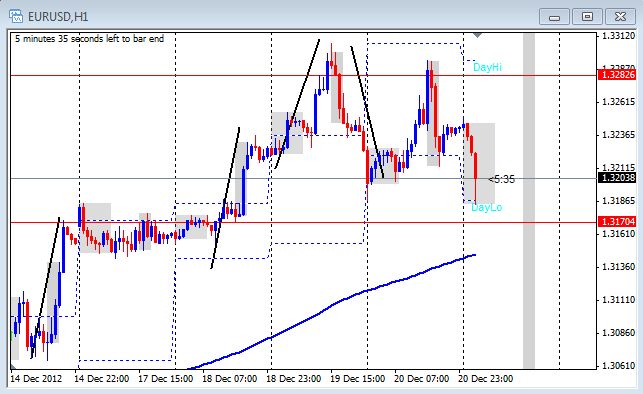Click the 14 Dec 22:00 time label
The image size is (643, 394).
[x=101, y=378]
